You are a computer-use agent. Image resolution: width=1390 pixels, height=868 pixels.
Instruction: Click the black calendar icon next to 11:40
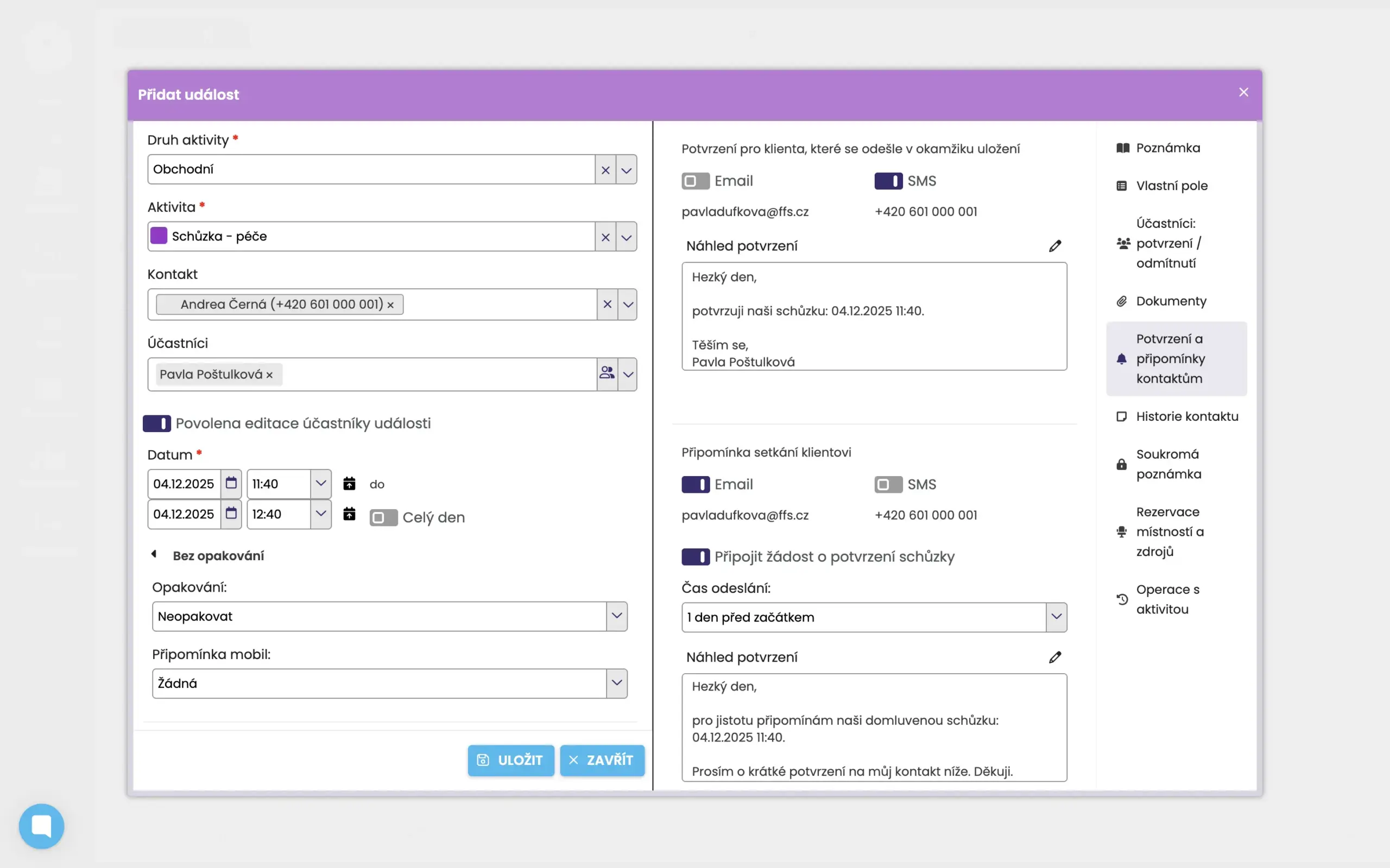[349, 483]
